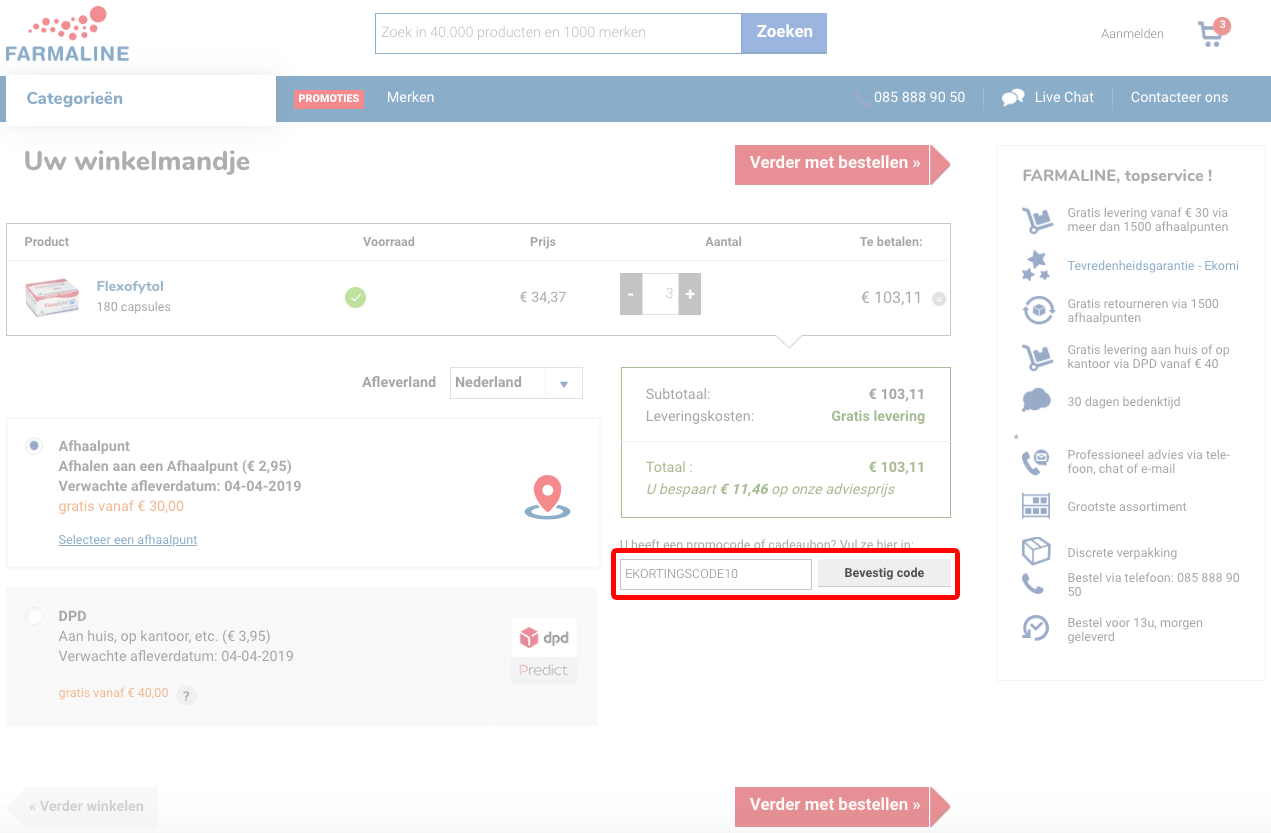Click the Discrete verpakking box icon

coord(1036,551)
